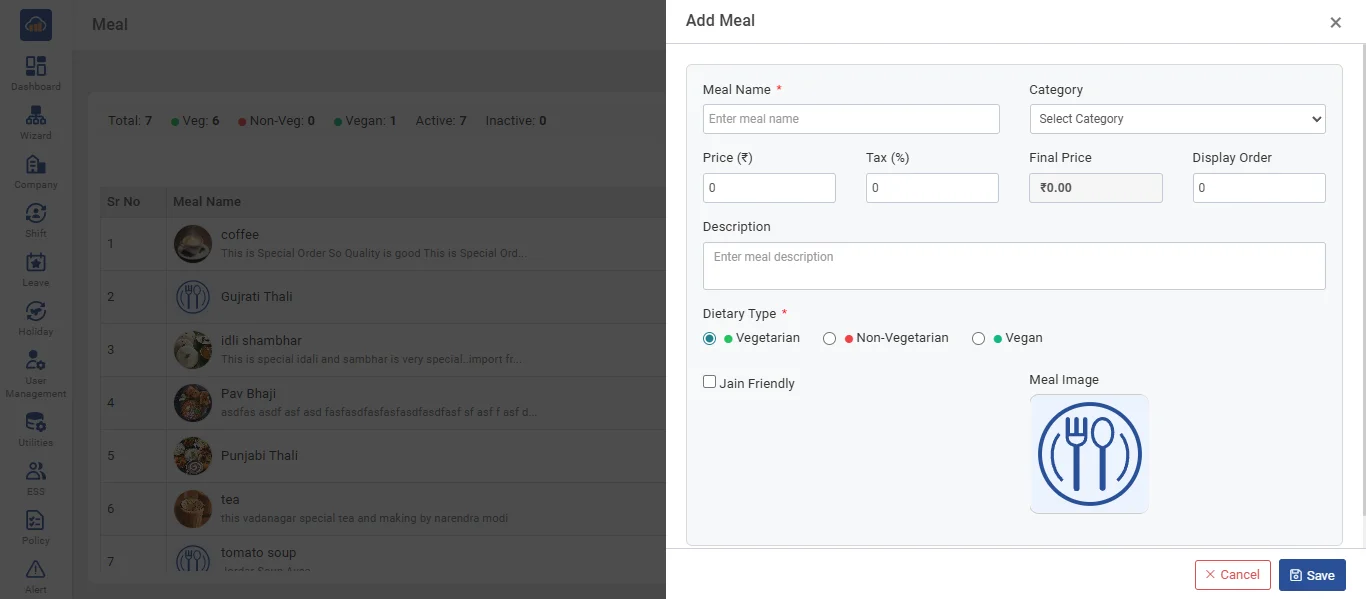Open the Company sidebar icon
Screen dimensions: 1366x599
pyautogui.click(x=36, y=164)
